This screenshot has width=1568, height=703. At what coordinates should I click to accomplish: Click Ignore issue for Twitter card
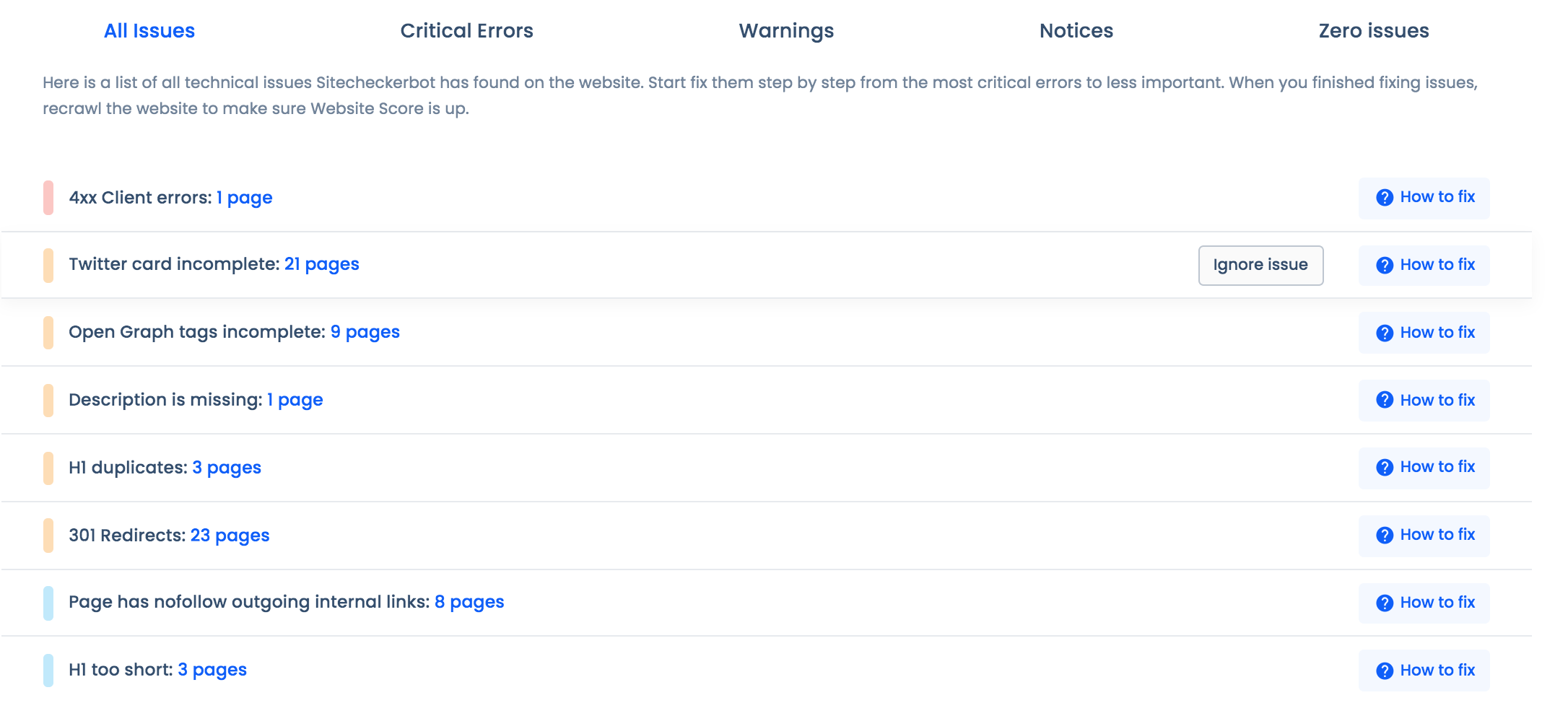(1260, 265)
